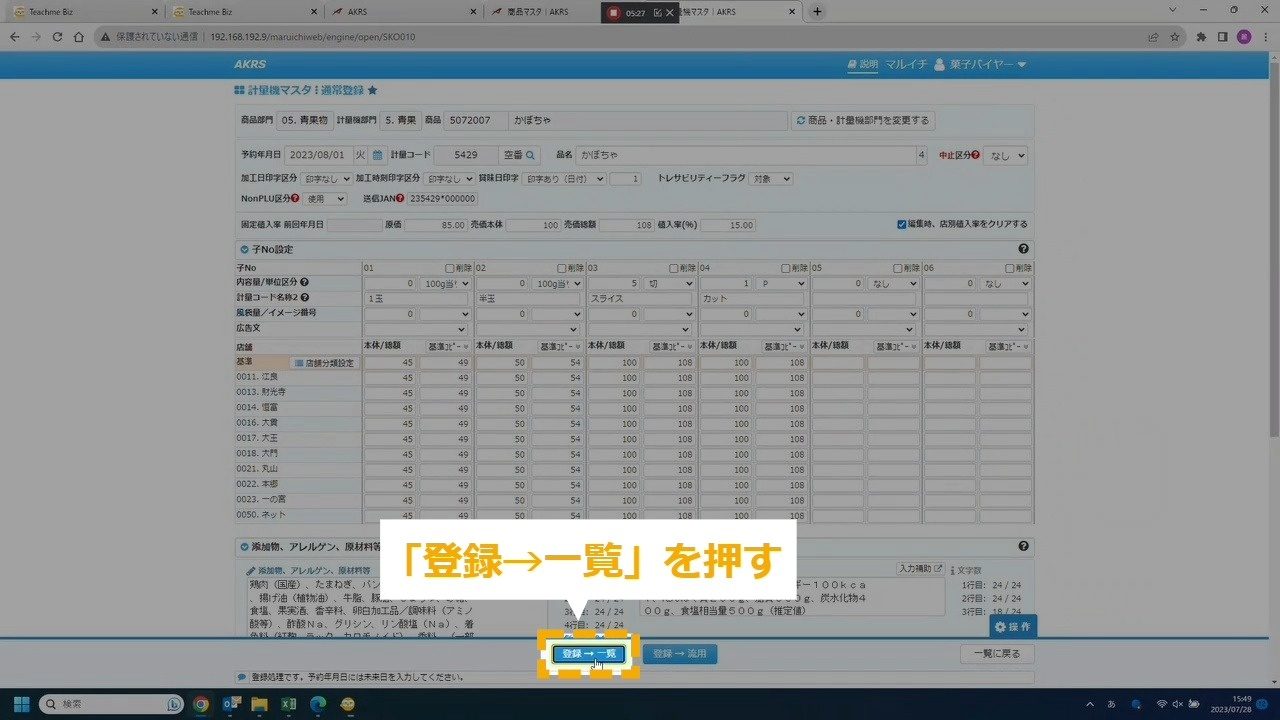Screen dimensions: 1280x720
Task: Open the 菓子バイヤー user menu
Action: tap(980, 64)
